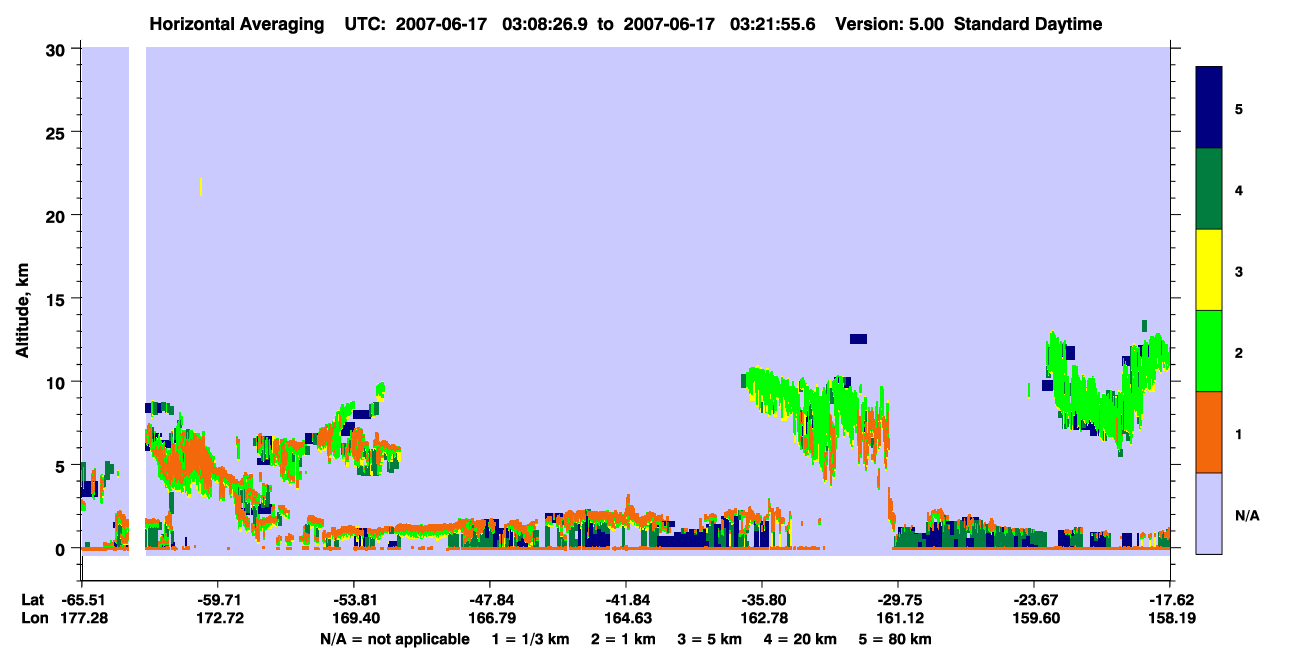
Task: Click the start time '03:08:26.9'
Action: tap(544, 24)
